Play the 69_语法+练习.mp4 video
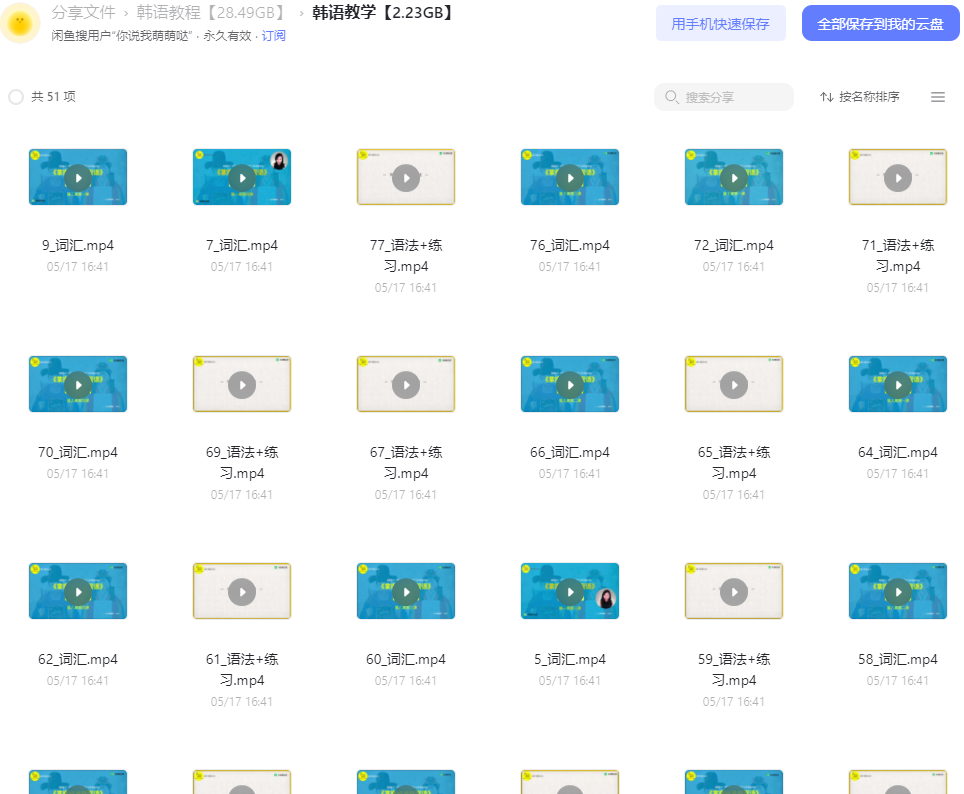 tap(242, 384)
